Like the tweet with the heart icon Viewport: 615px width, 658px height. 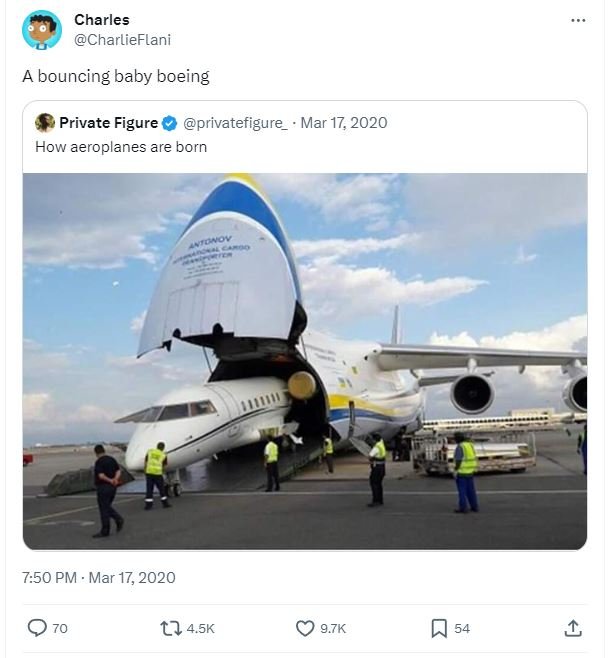pyautogui.click(x=305, y=628)
